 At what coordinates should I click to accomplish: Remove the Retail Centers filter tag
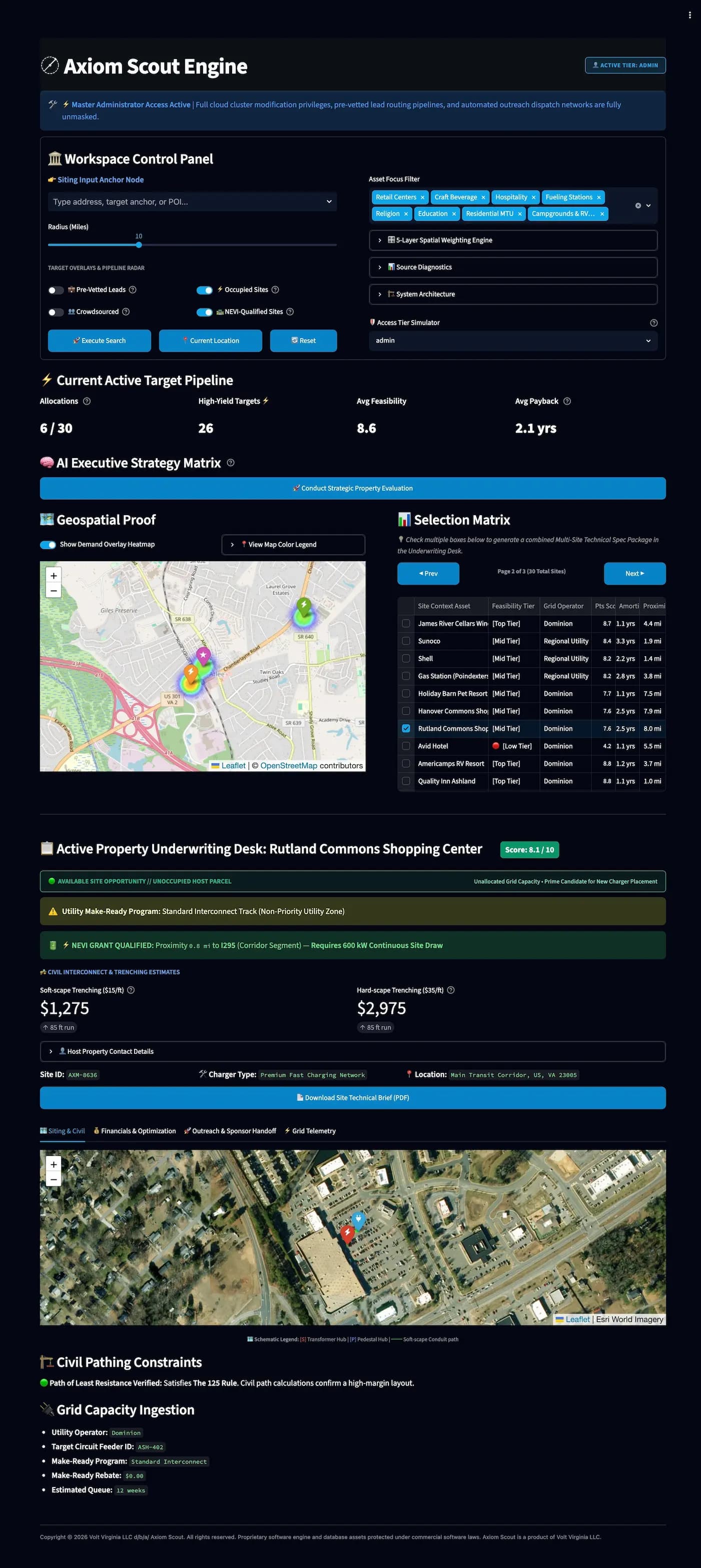click(x=423, y=197)
